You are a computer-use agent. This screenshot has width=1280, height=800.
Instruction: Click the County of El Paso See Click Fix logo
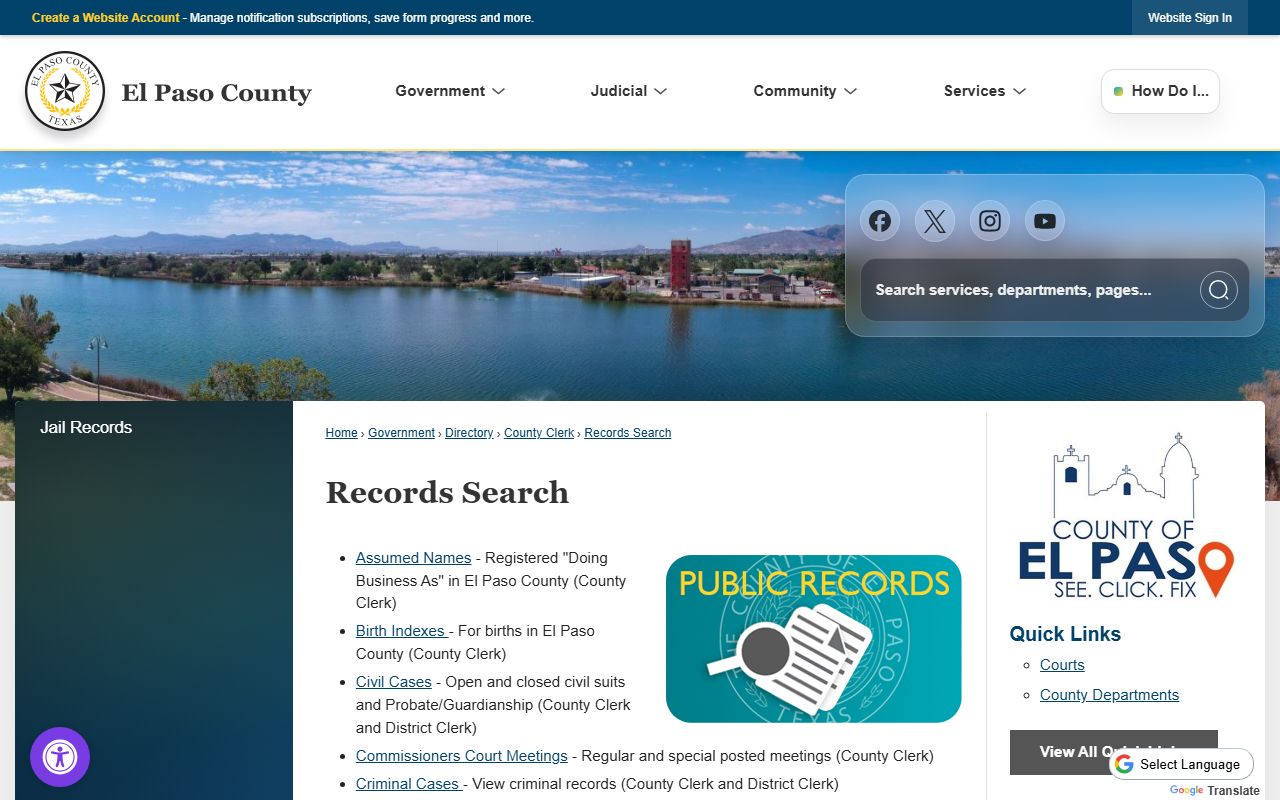click(1126, 515)
